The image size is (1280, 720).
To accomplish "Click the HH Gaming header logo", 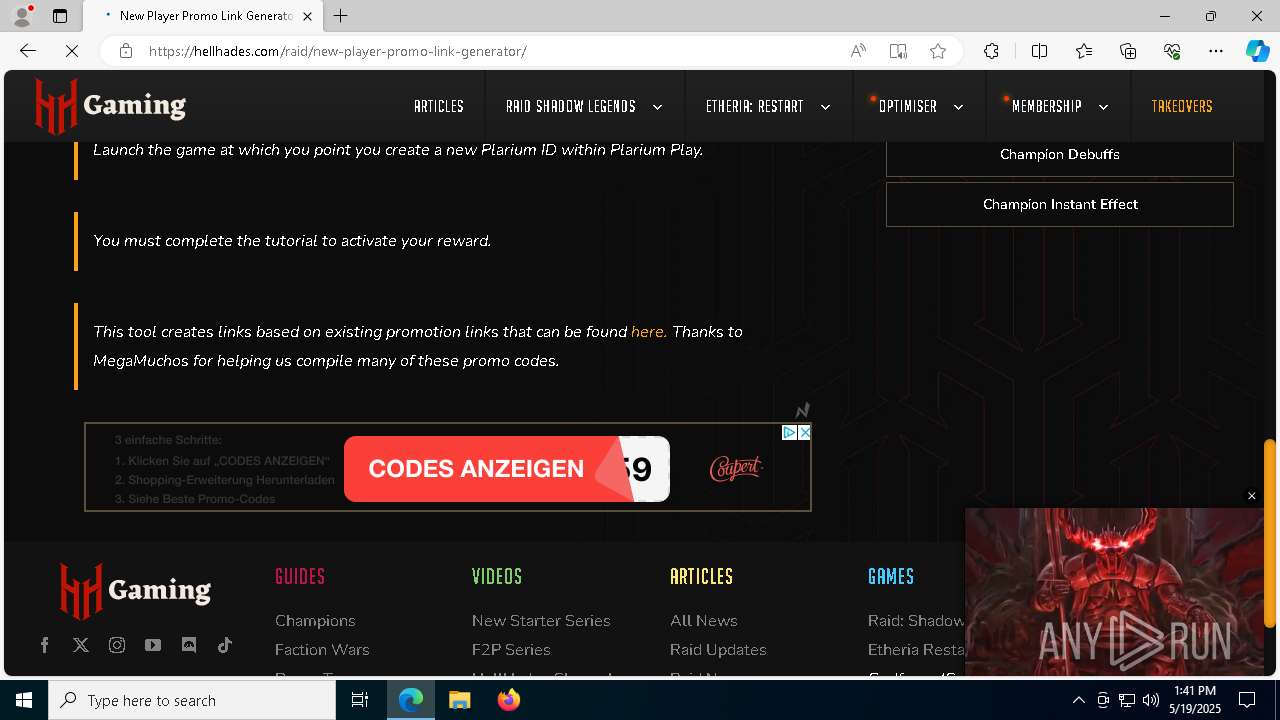I will (x=110, y=106).
